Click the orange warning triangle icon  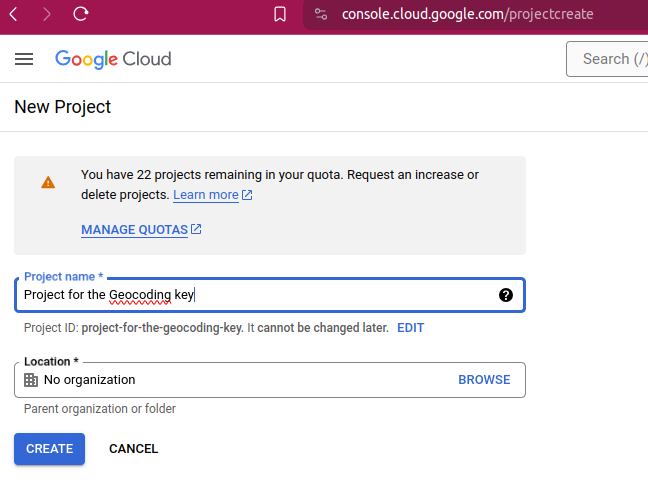(x=48, y=182)
